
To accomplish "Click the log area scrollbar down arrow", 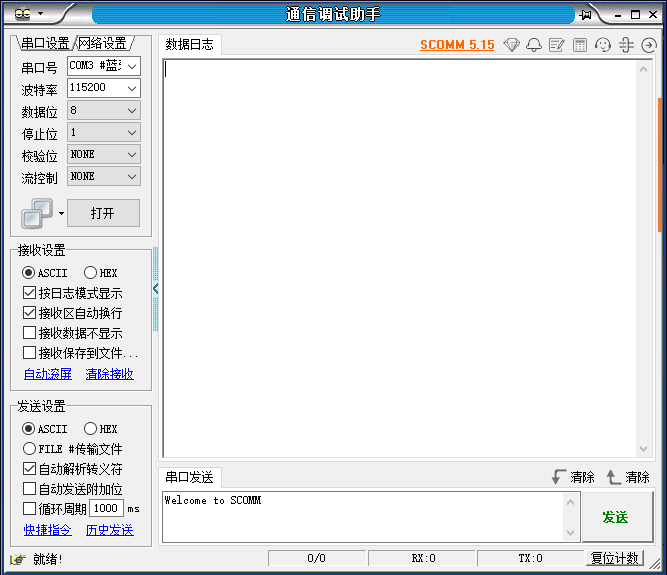I will point(643,449).
